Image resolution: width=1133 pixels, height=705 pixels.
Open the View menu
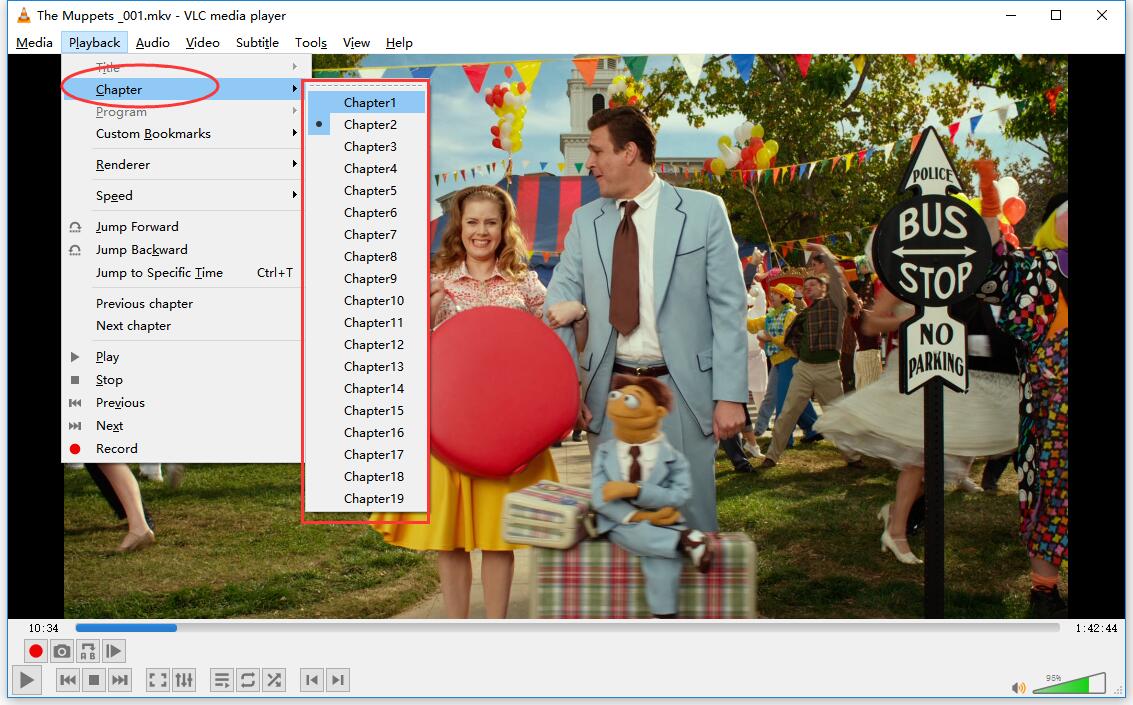(356, 43)
